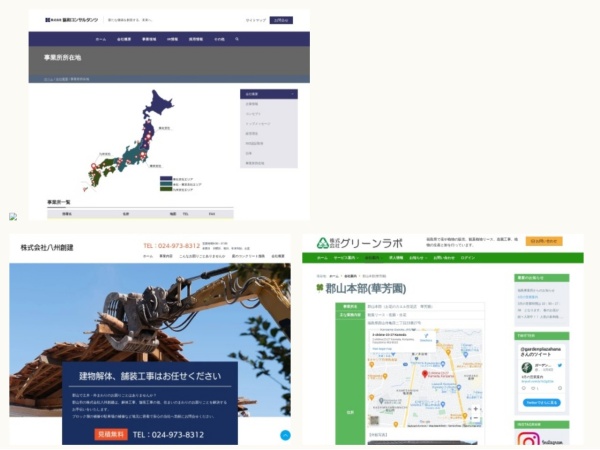Click the search magnifier in the navy navigation bar
Screen dimensions: 600x450
pyautogui.click(x=237, y=39)
